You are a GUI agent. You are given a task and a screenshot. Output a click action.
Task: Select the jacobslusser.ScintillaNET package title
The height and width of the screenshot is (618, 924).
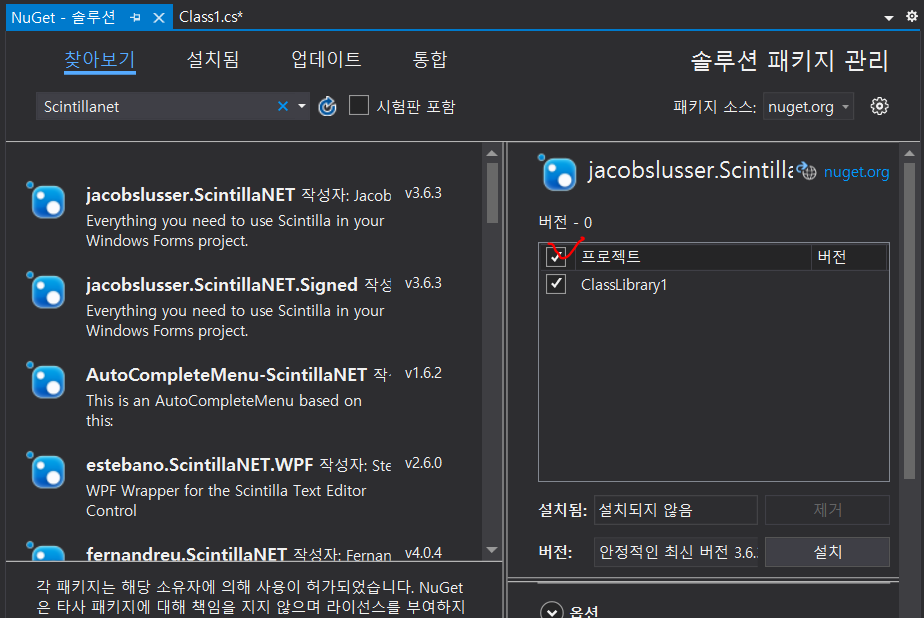190,194
